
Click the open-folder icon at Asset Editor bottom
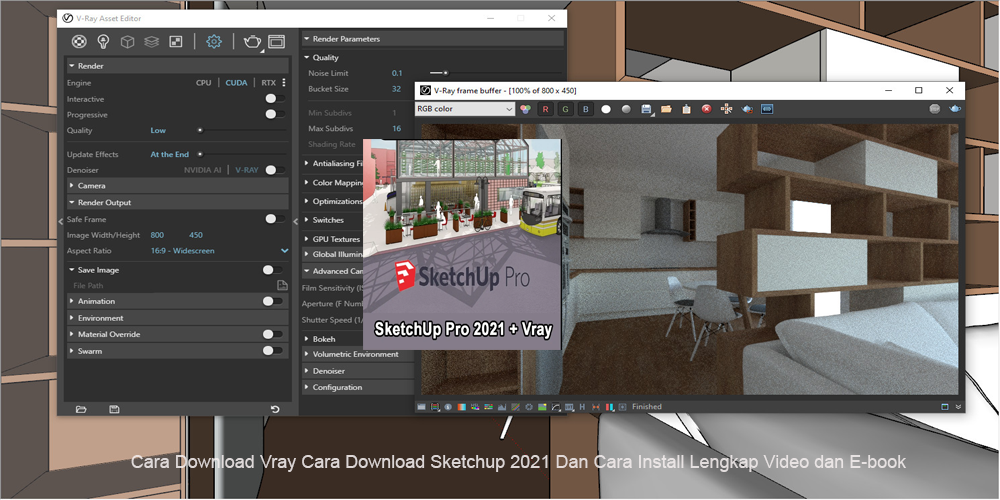81,409
